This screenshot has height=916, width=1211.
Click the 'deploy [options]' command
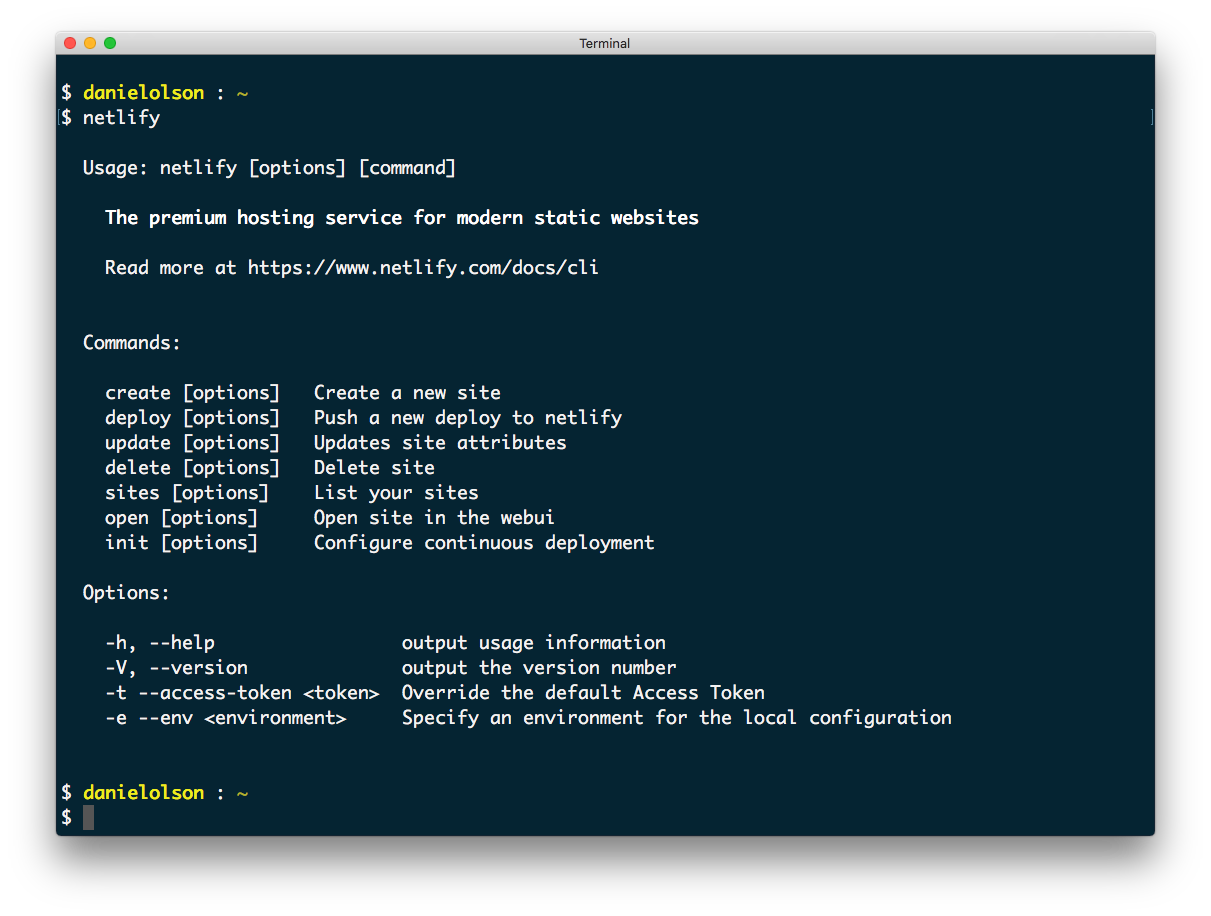coord(193,418)
